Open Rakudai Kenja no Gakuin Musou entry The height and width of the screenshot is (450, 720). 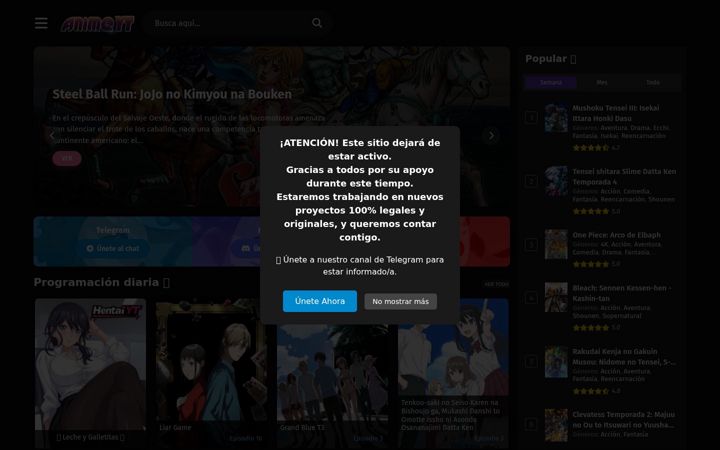(624, 357)
